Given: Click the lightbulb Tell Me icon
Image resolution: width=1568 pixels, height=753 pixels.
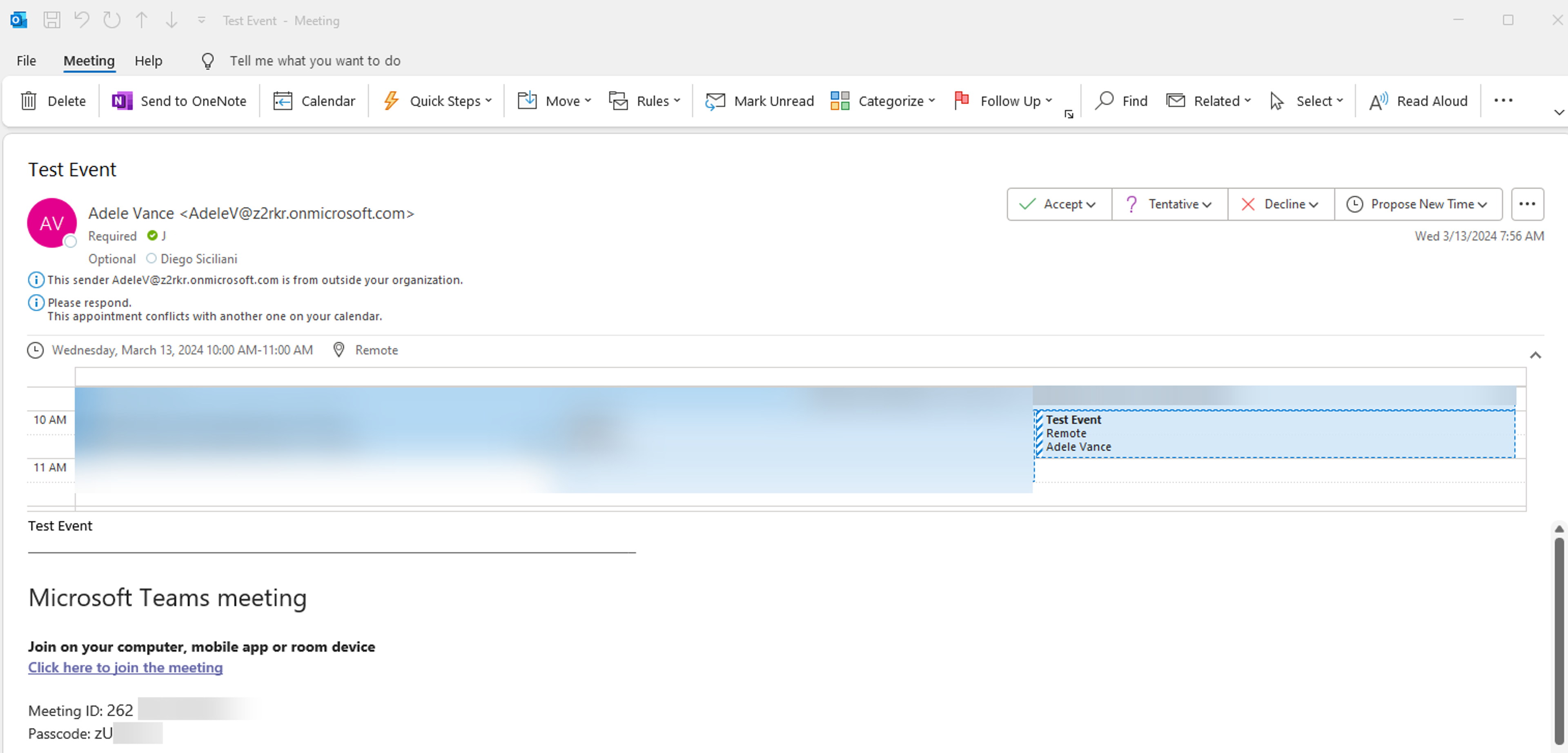Looking at the screenshot, I should pos(207,60).
